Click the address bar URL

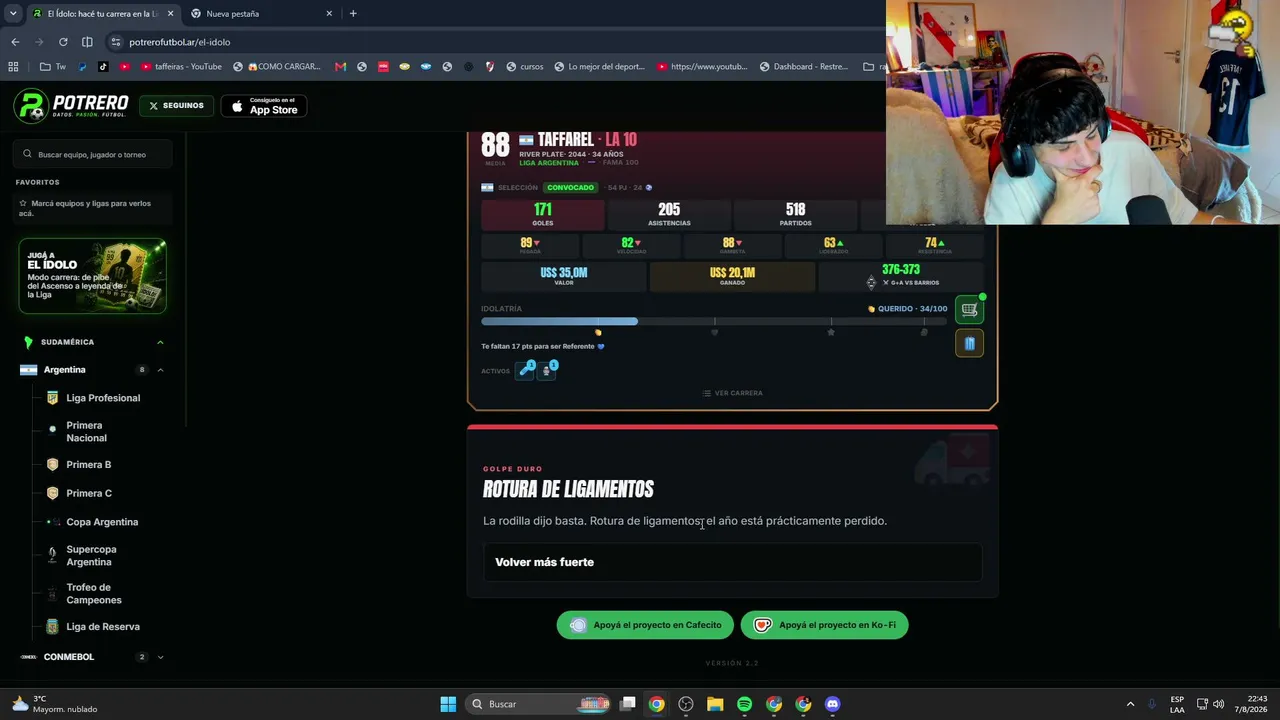pos(180,42)
